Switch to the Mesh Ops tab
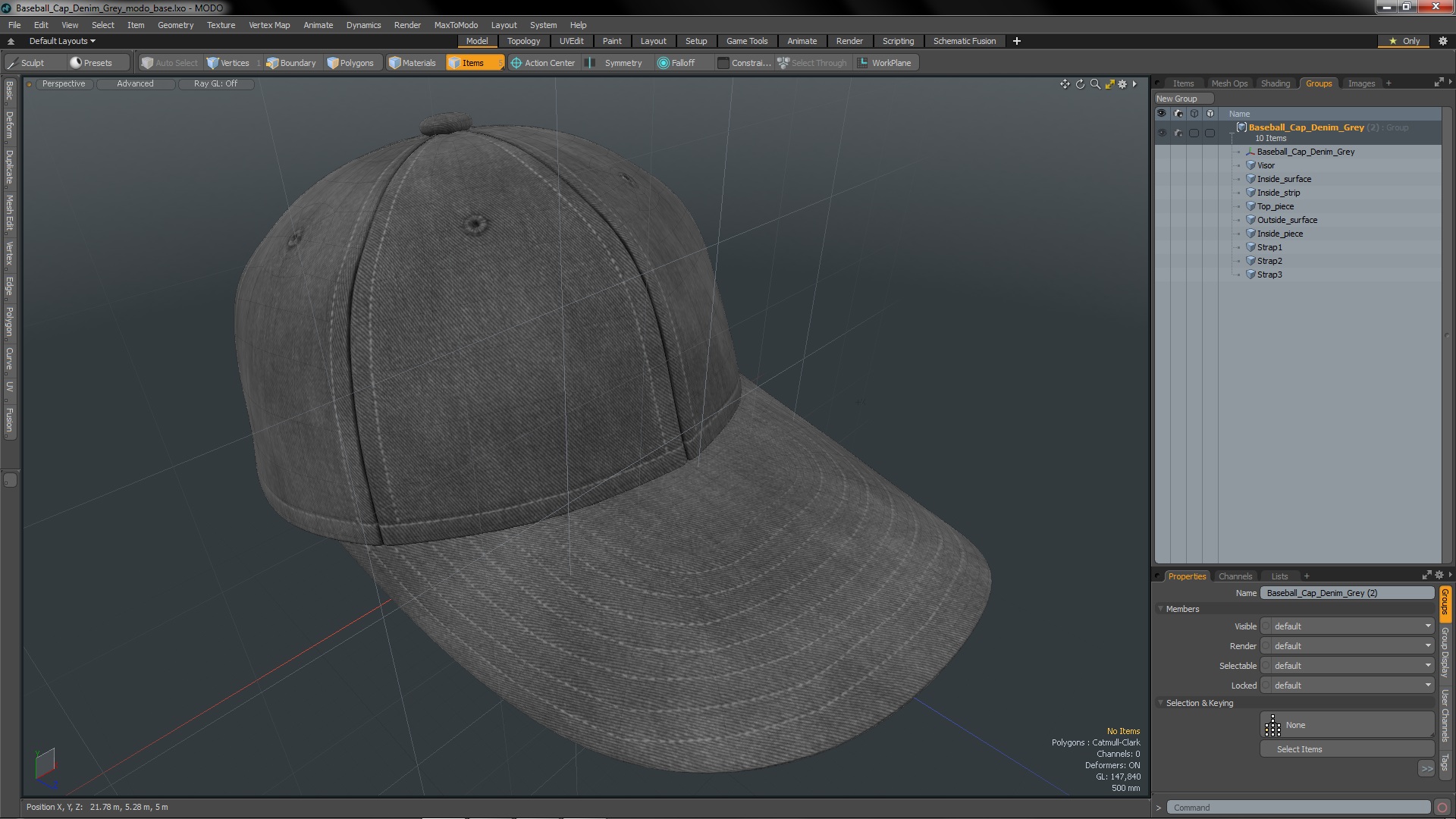 click(x=1228, y=83)
